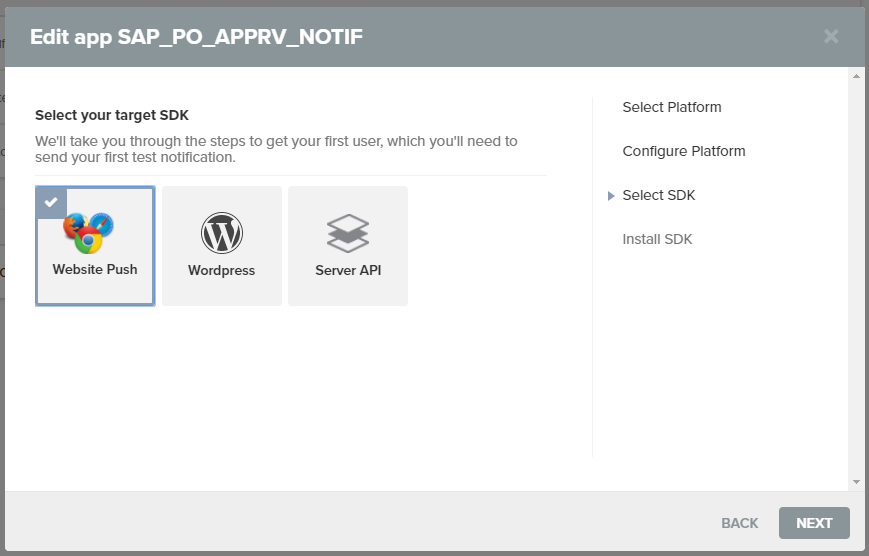The height and width of the screenshot is (556, 869).
Task: Toggle the checkmark on Website Push
Action: (51, 203)
